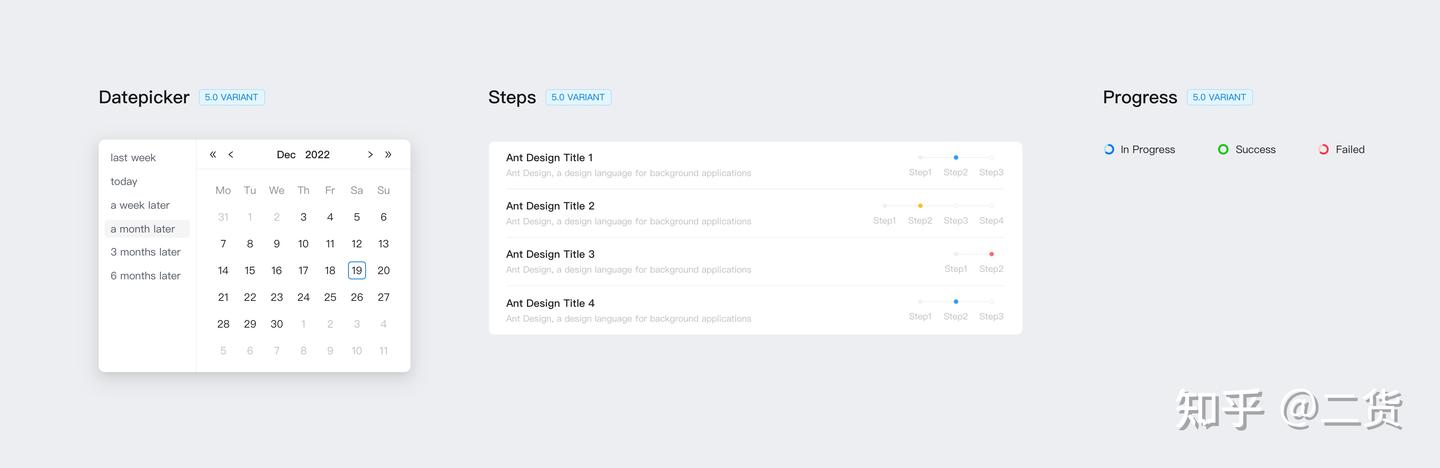Click the red Step2 dot in Title 3

(991, 254)
